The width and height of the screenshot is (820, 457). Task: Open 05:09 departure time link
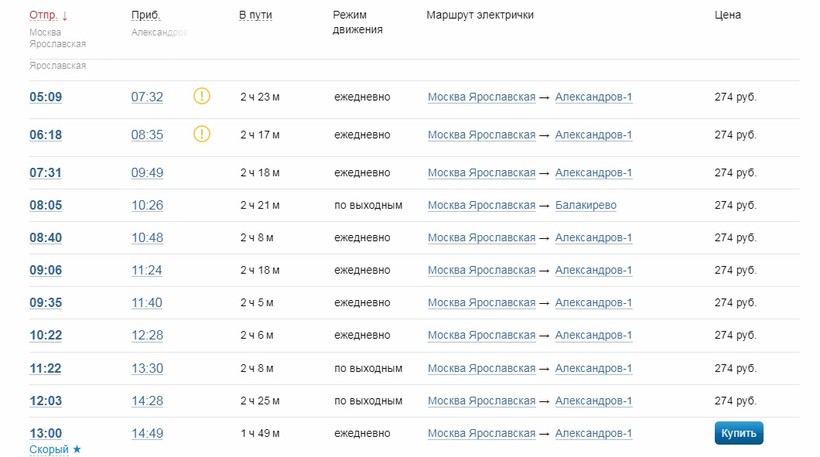[46, 97]
